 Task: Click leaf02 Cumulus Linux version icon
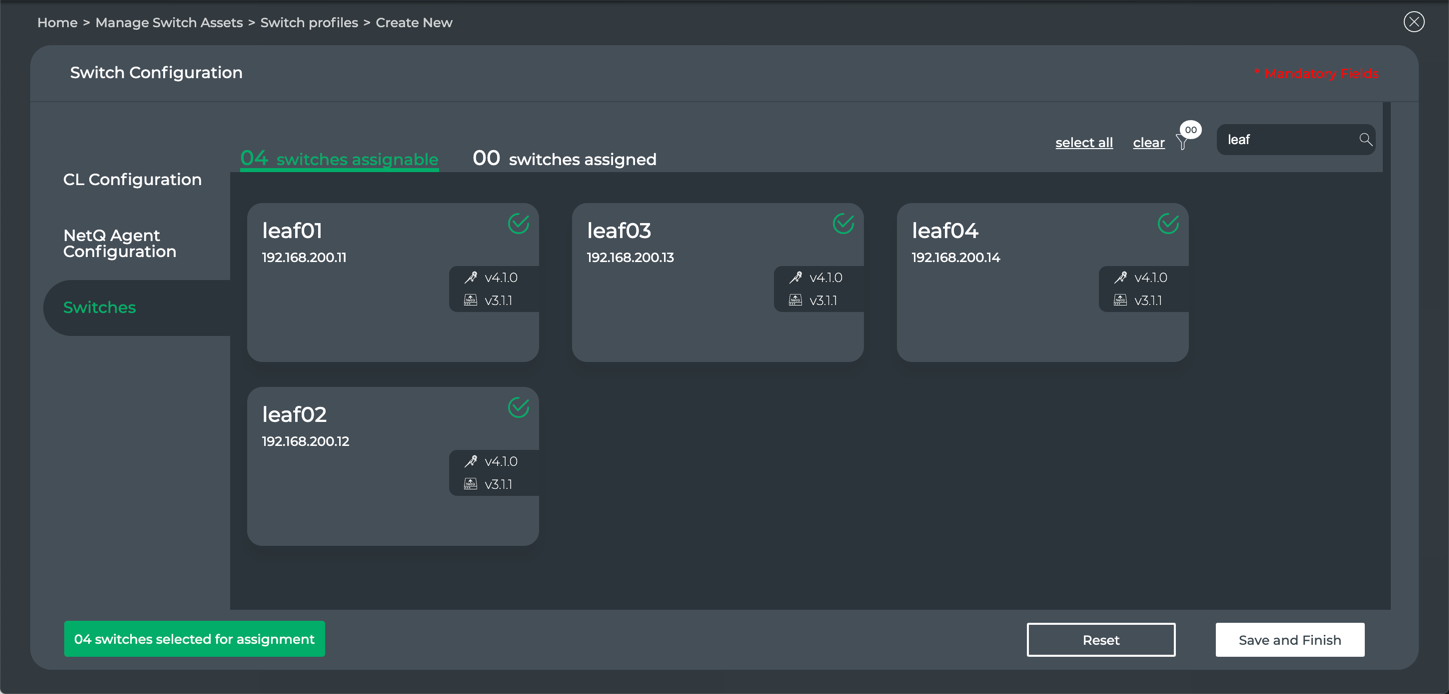[471, 462]
